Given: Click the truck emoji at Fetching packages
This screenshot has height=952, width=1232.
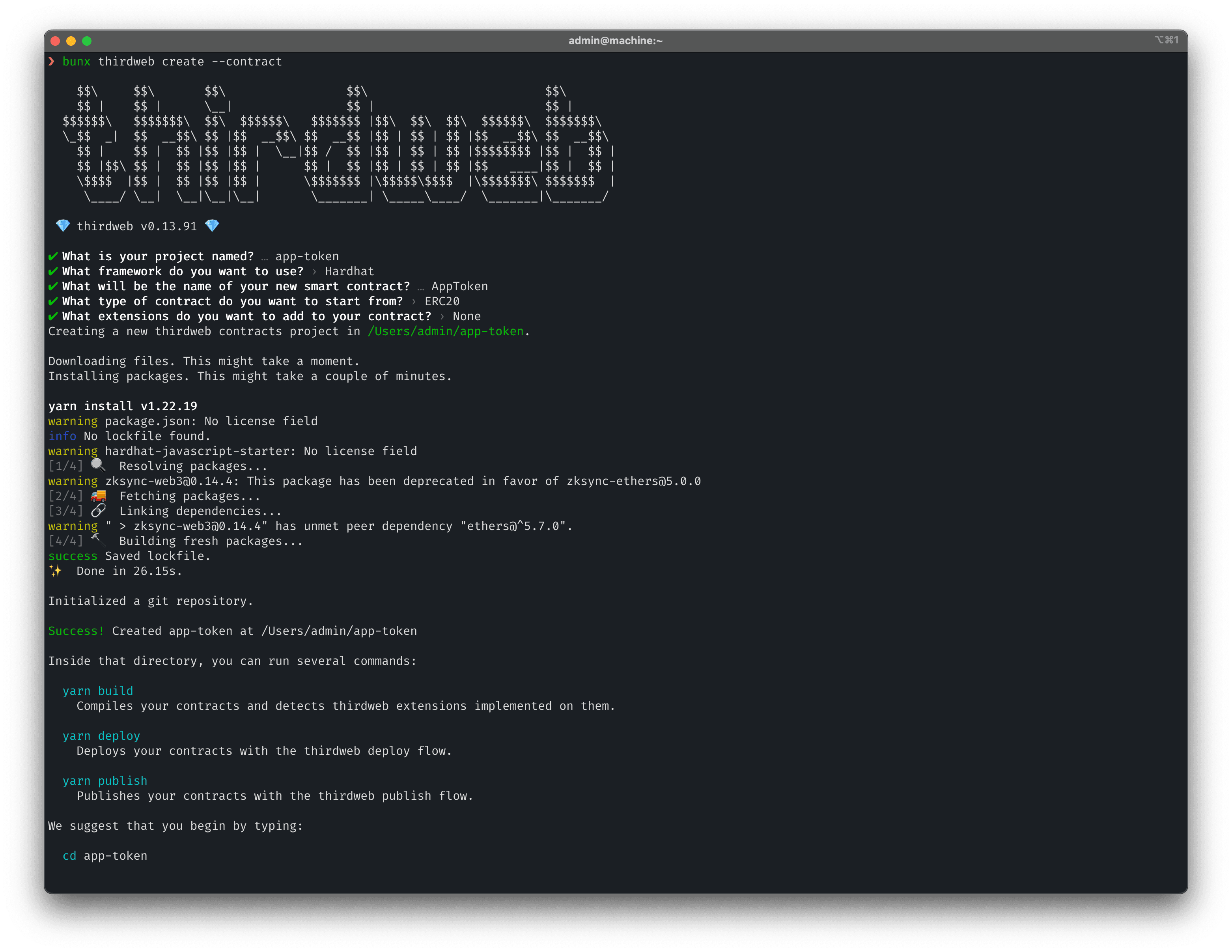Looking at the screenshot, I should (x=98, y=496).
